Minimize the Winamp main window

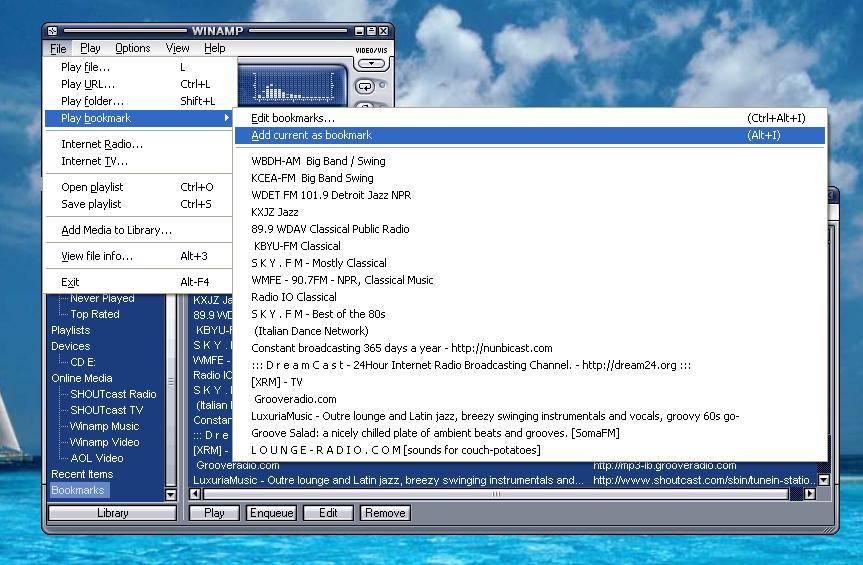click(x=360, y=31)
